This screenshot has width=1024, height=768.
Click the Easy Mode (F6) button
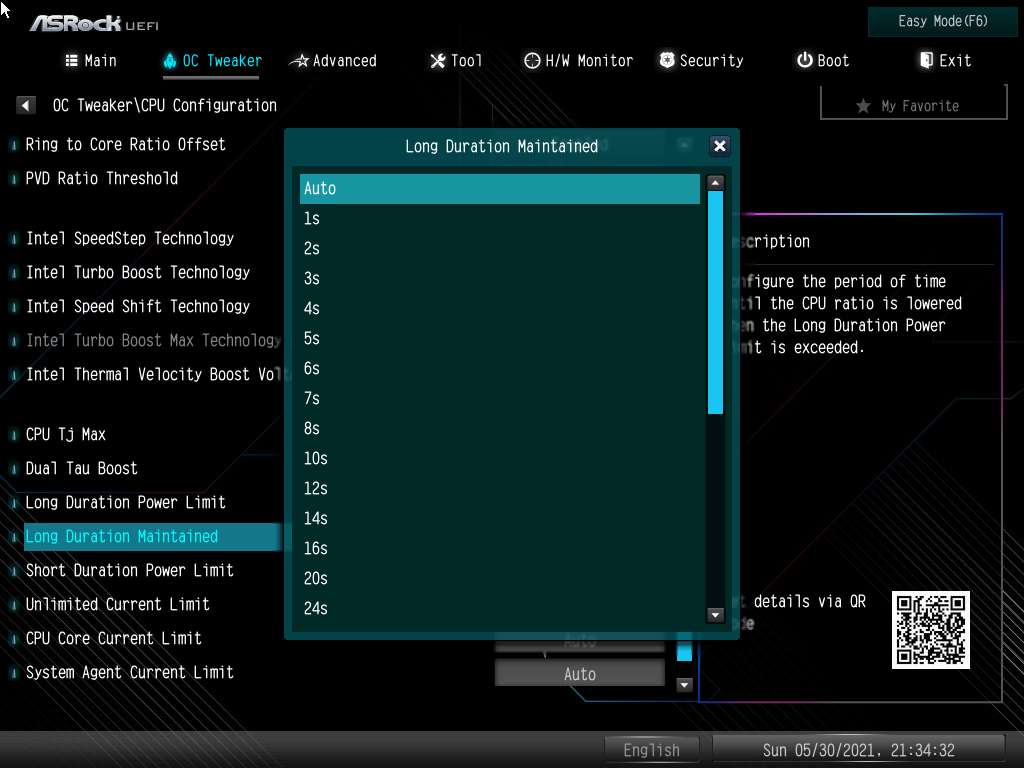942,22
